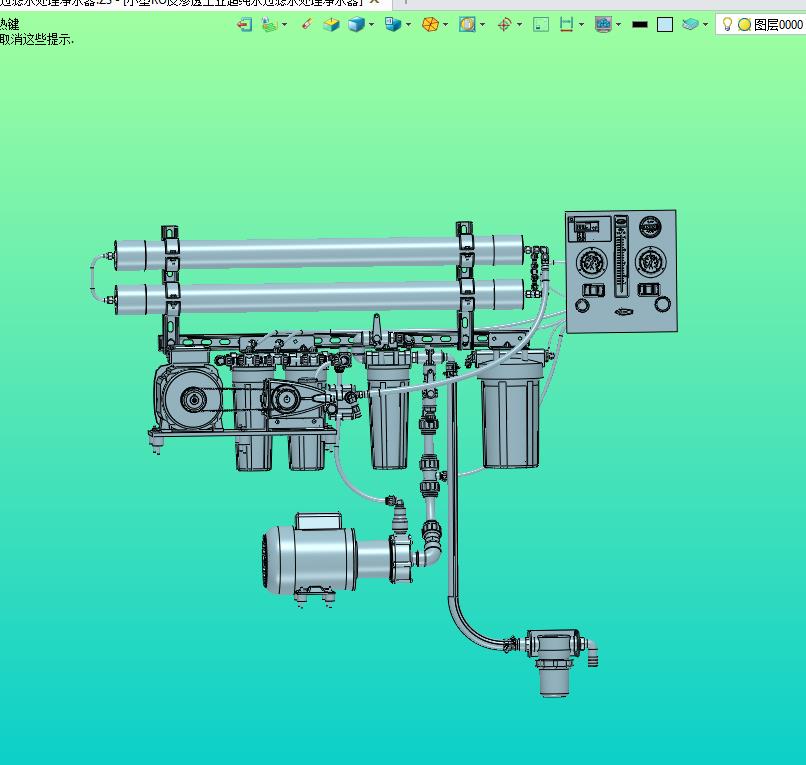The height and width of the screenshot is (765, 806).
Task: Click the '取消这些提示' hint text
Action: [x=36, y=39]
